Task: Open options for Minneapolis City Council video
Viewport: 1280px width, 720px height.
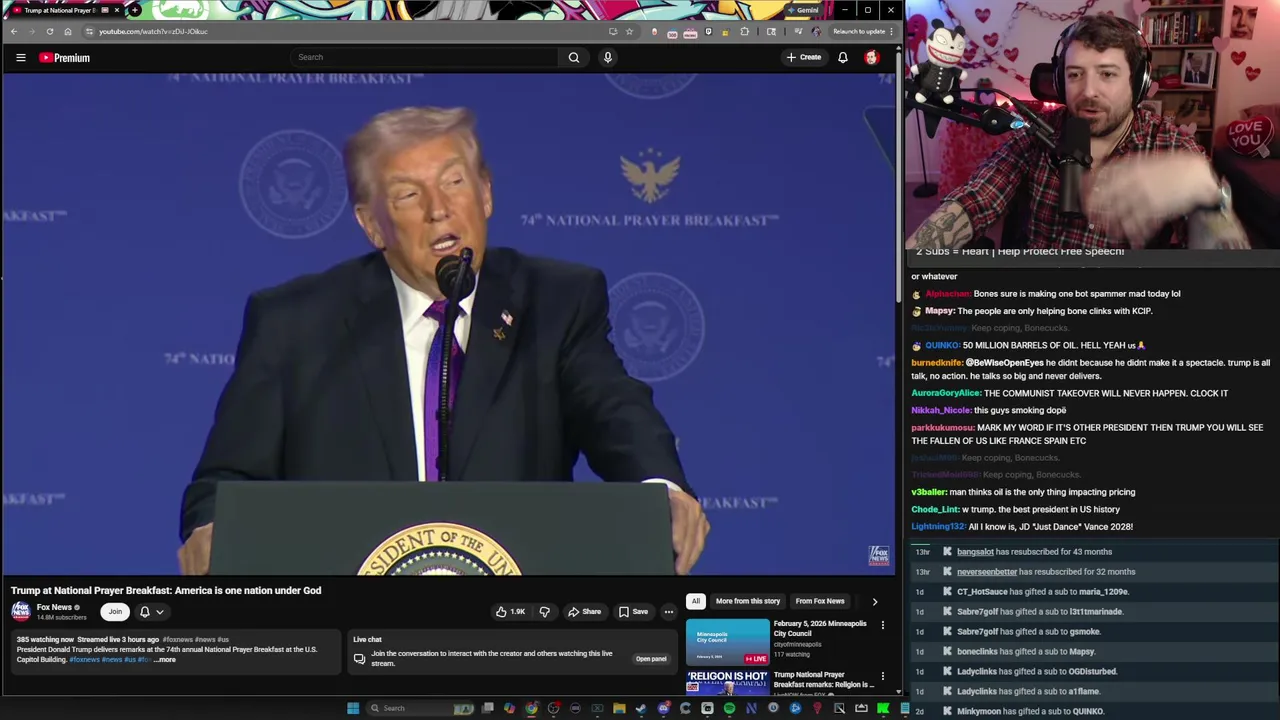Action: coord(882,625)
